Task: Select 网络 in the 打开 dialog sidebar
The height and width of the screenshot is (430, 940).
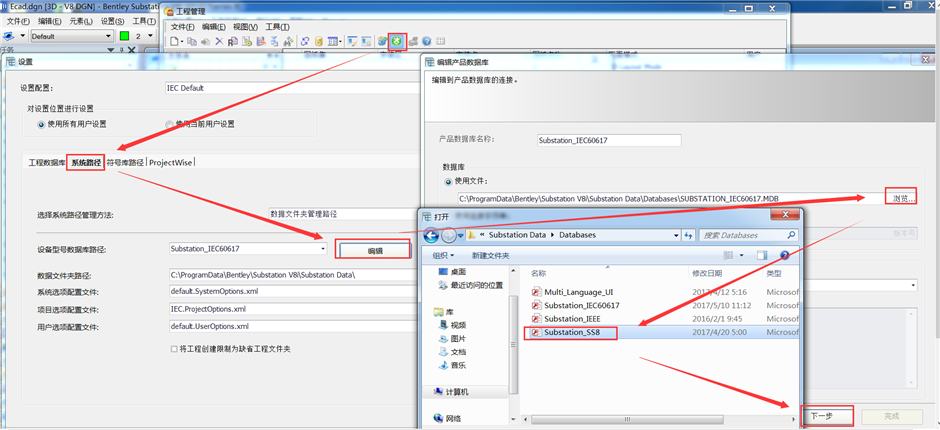Action: pos(447,418)
